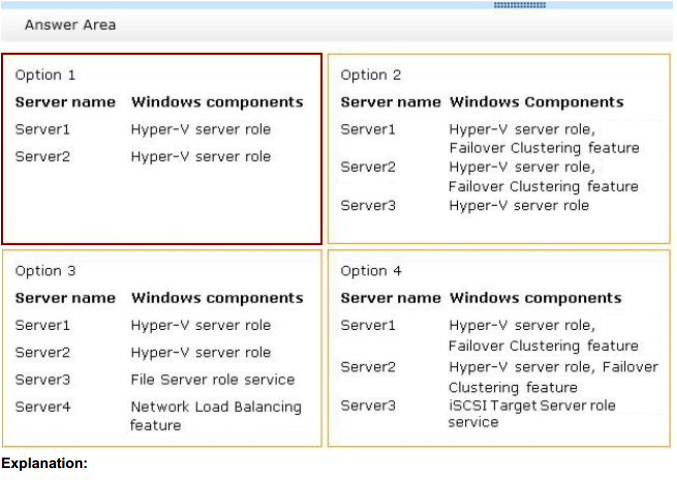The image size is (677, 493).
Task: Click Server2 in Option 4
Action: 368,367
